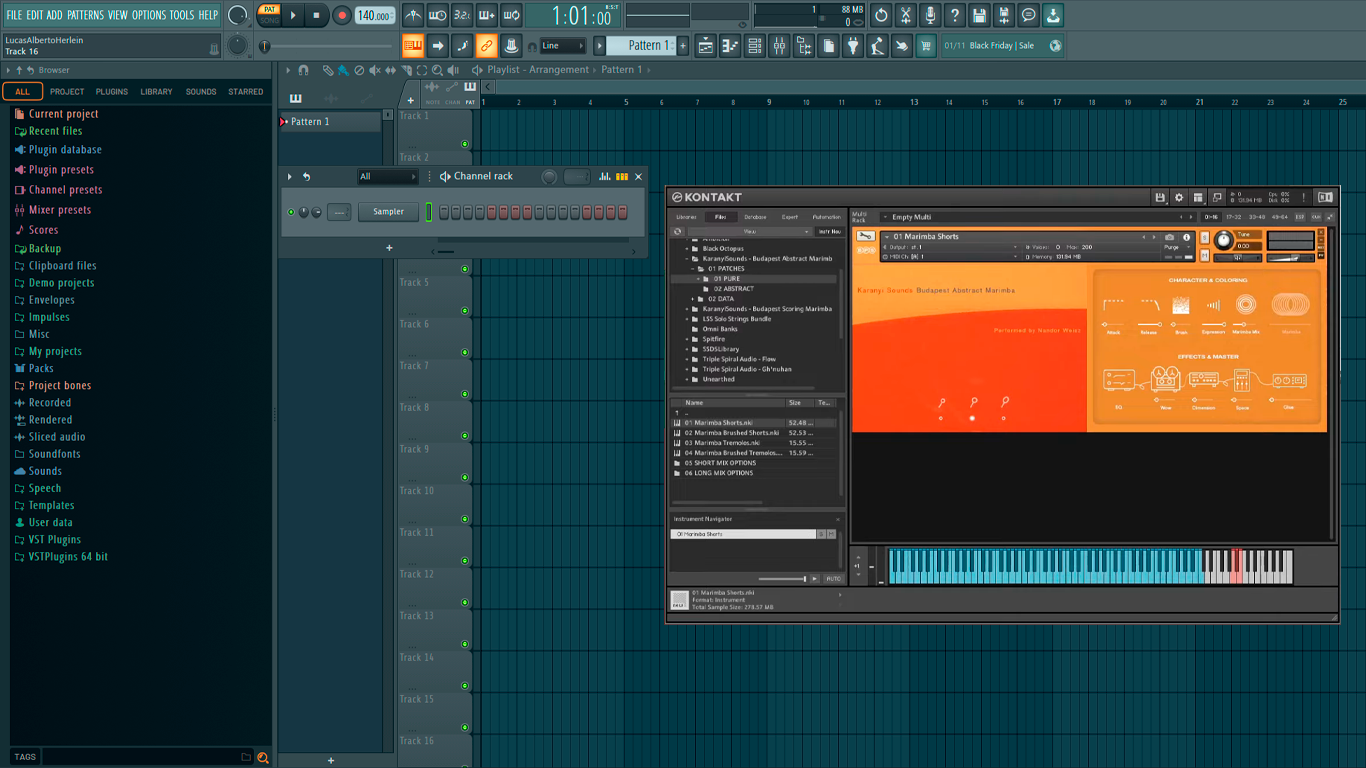Image resolution: width=1366 pixels, height=768 pixels.
Task: Activate the Zoom magnifier tool in Playlist
Action: 437,70
